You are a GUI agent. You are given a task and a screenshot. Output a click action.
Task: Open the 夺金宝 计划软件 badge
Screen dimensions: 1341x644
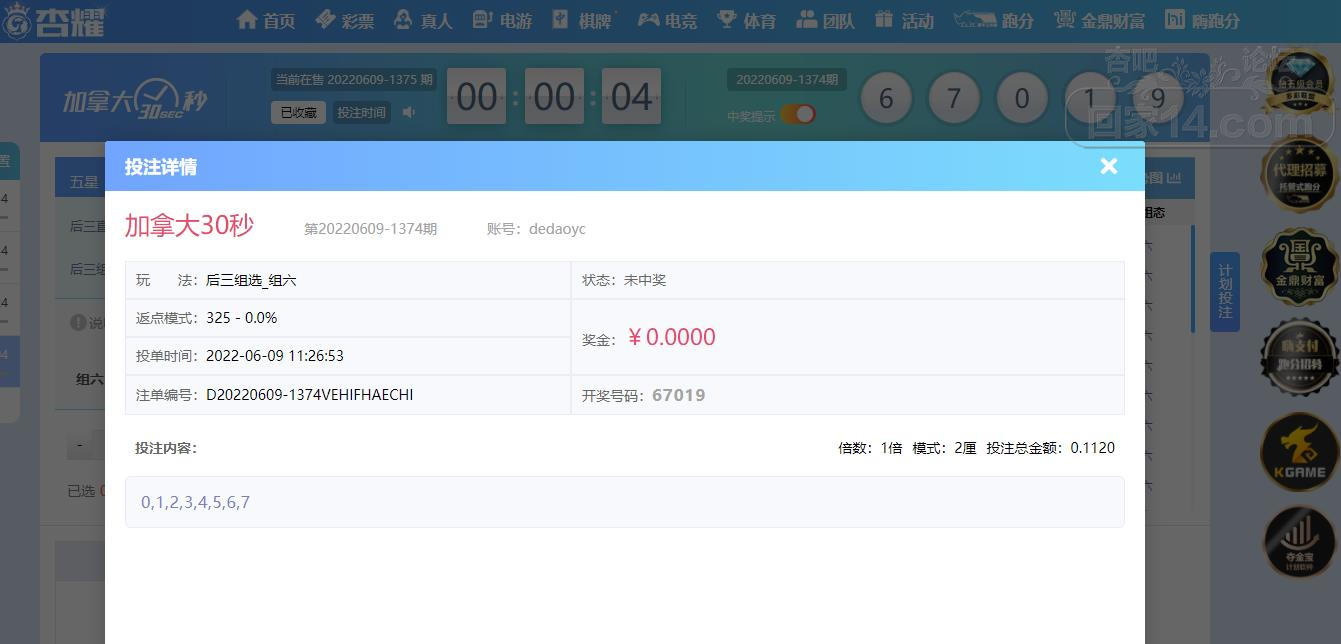pyautogui.click(x=1299, y=543)
